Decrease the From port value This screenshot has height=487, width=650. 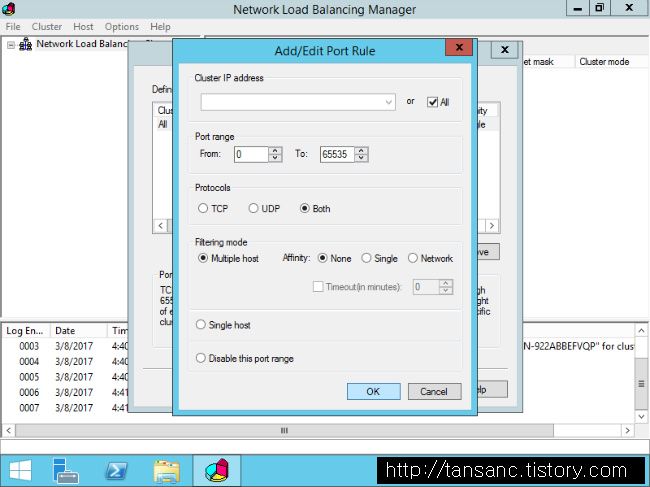(275, 158)
